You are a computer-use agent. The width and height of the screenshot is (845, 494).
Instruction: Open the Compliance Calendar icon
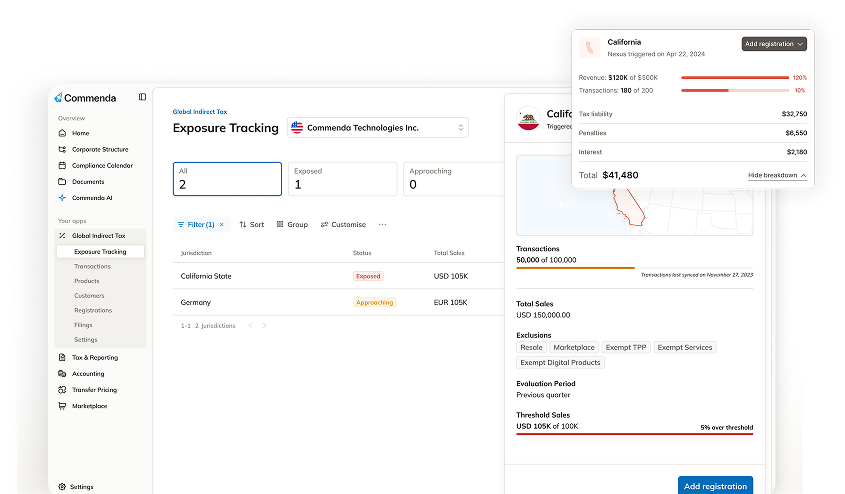coord(62,165)
